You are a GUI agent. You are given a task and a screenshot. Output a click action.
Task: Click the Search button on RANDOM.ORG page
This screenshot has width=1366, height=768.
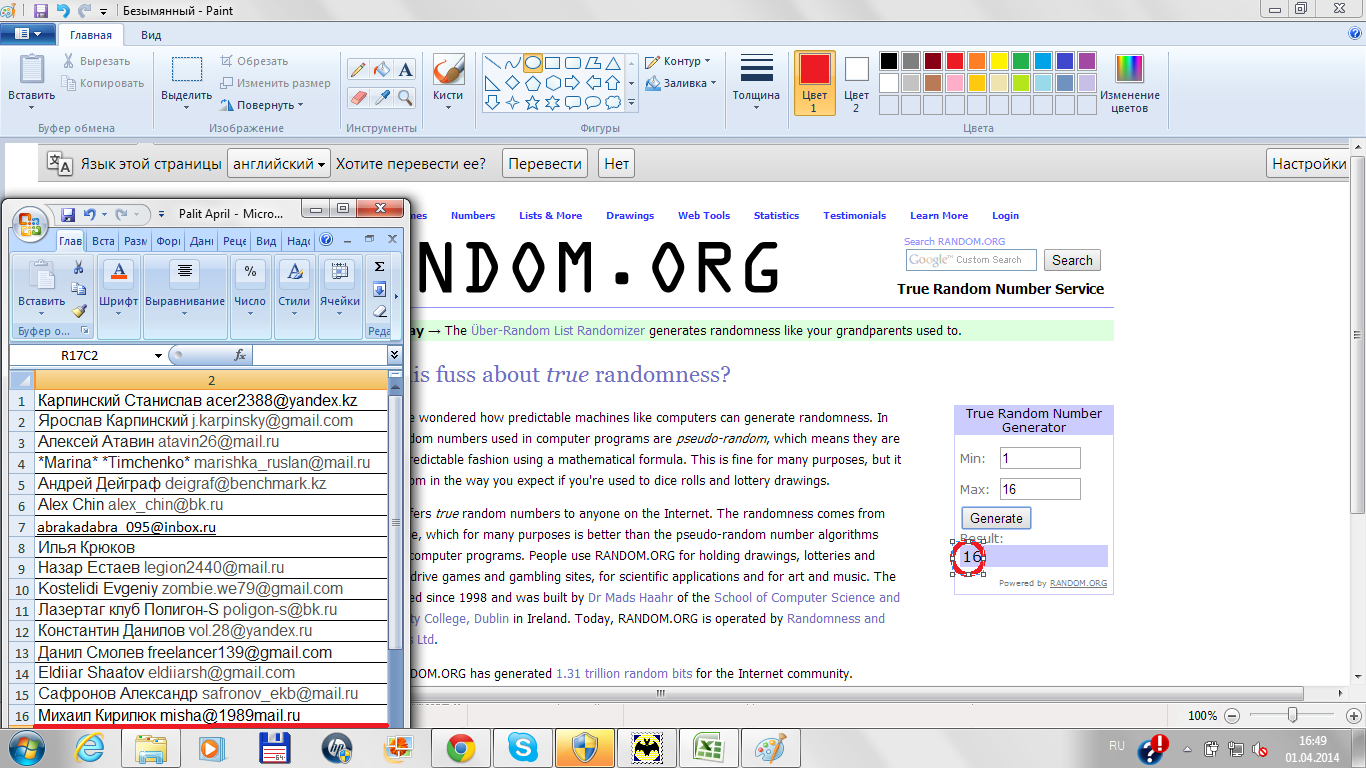click(1072, 260)
